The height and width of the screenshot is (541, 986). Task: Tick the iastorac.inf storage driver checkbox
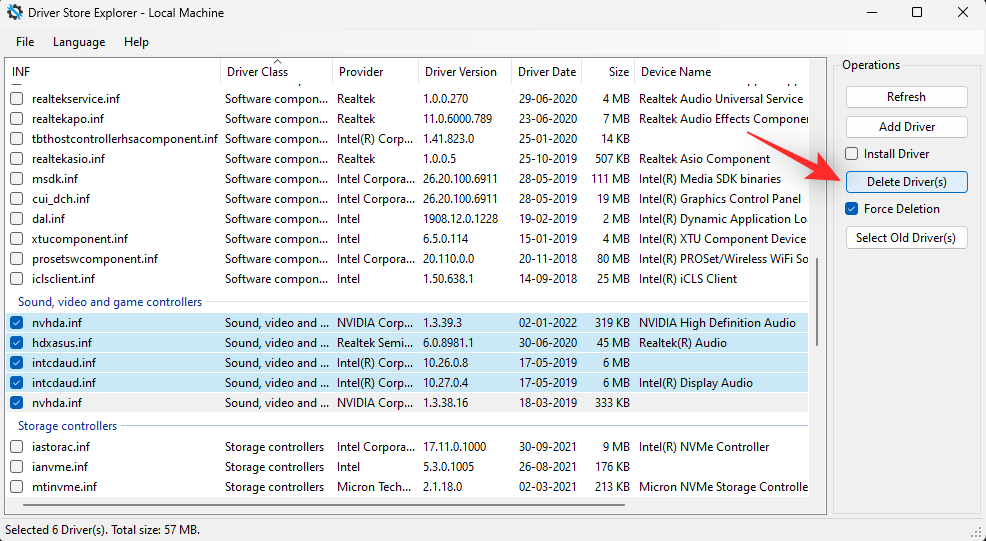pos(17,447)
